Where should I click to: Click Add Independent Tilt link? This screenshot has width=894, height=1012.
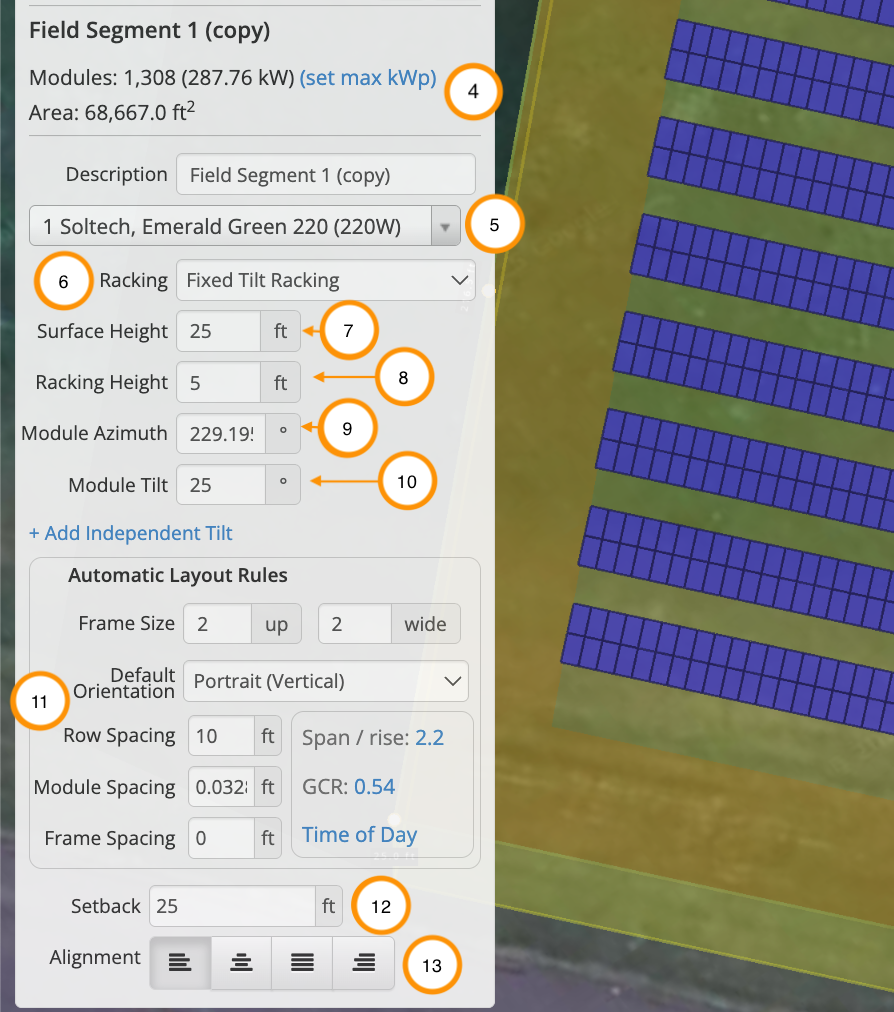131,533
